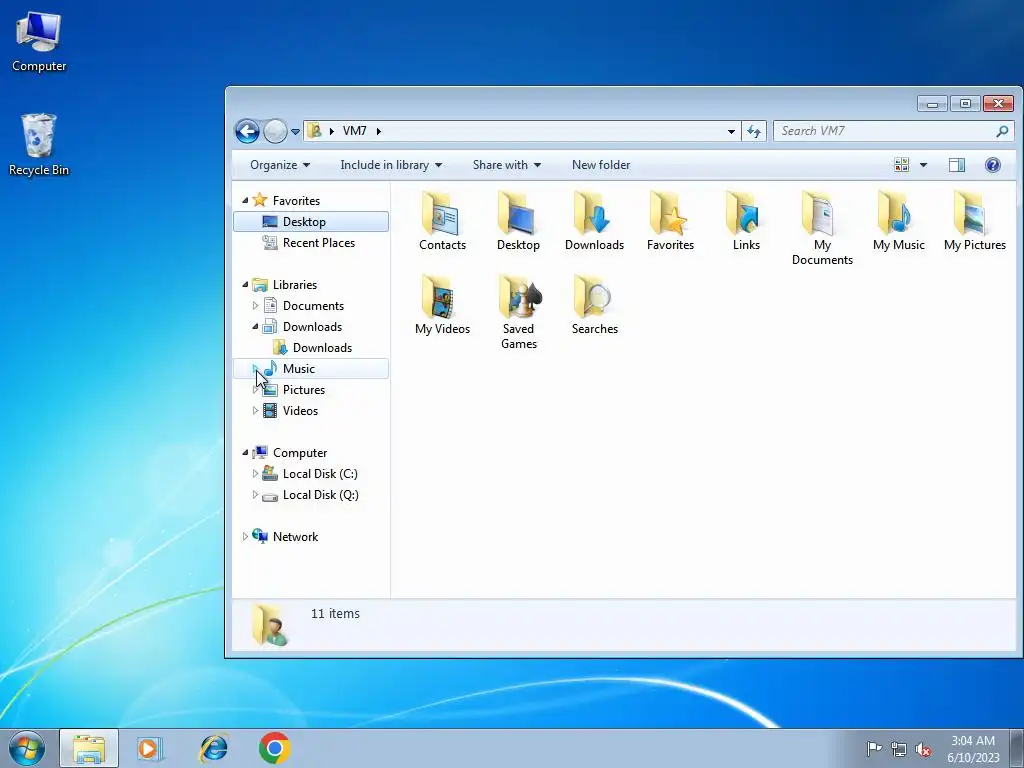This screenshot has height=768, width=1024.
Task: Select the Searches folder icon
Action: [x=594, y=297]
